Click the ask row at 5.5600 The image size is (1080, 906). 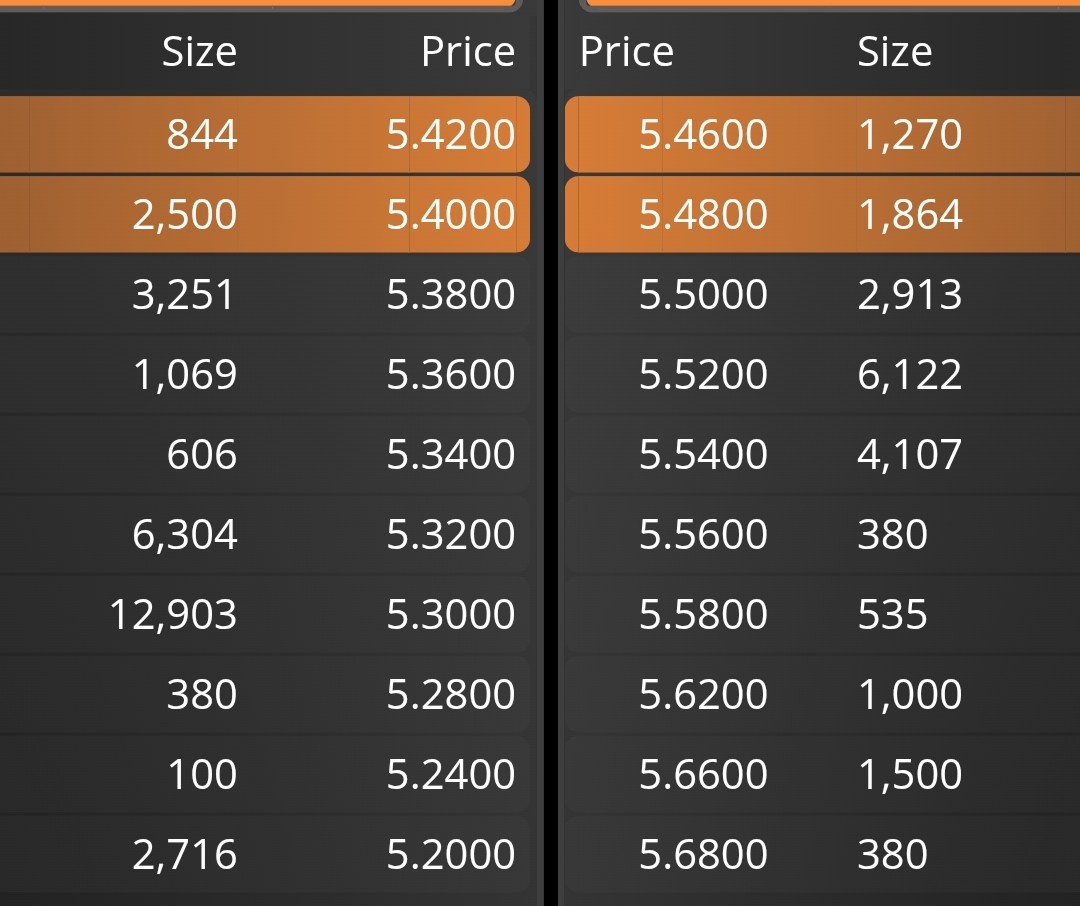[822, 534]
